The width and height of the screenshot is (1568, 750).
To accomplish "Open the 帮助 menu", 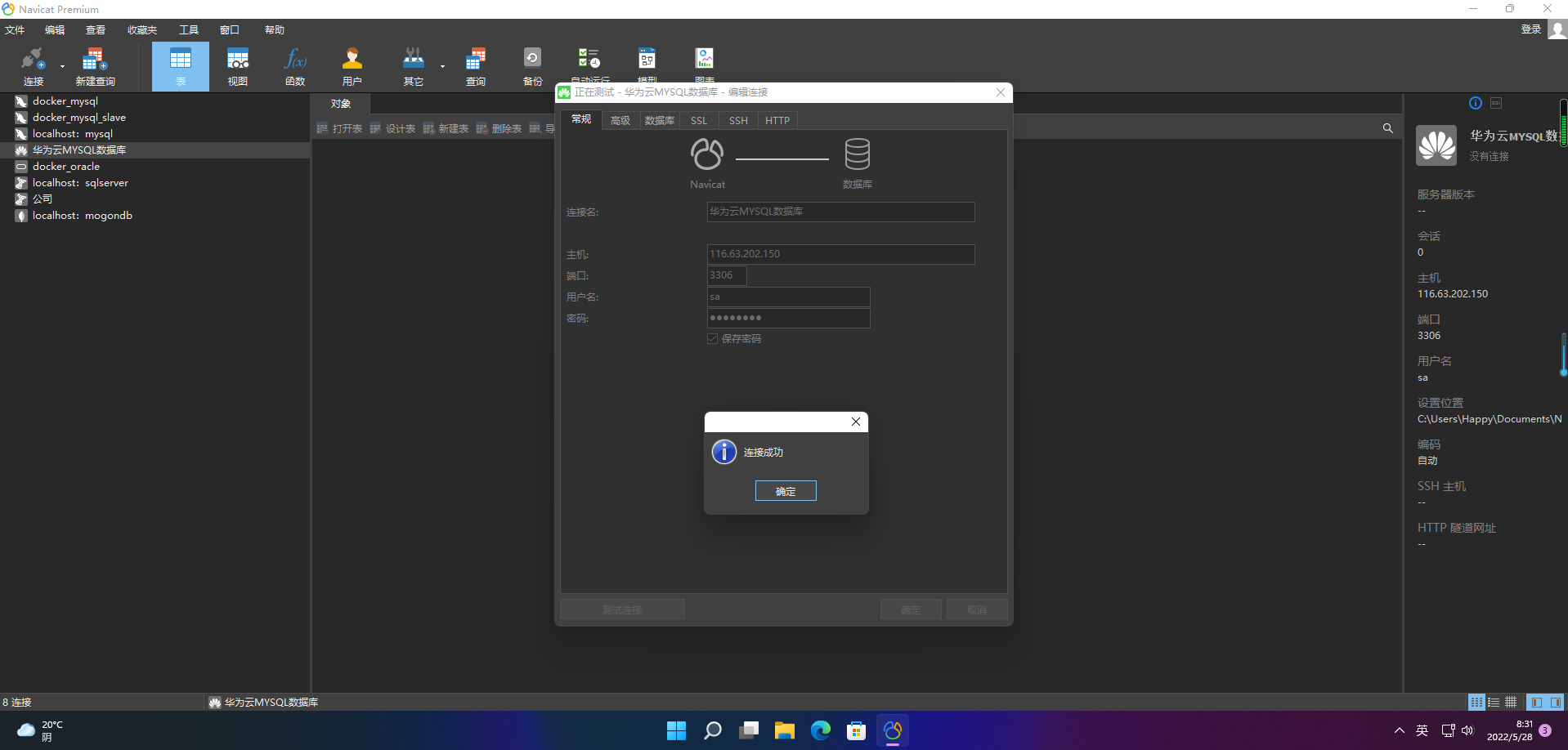I will point(275,30).
